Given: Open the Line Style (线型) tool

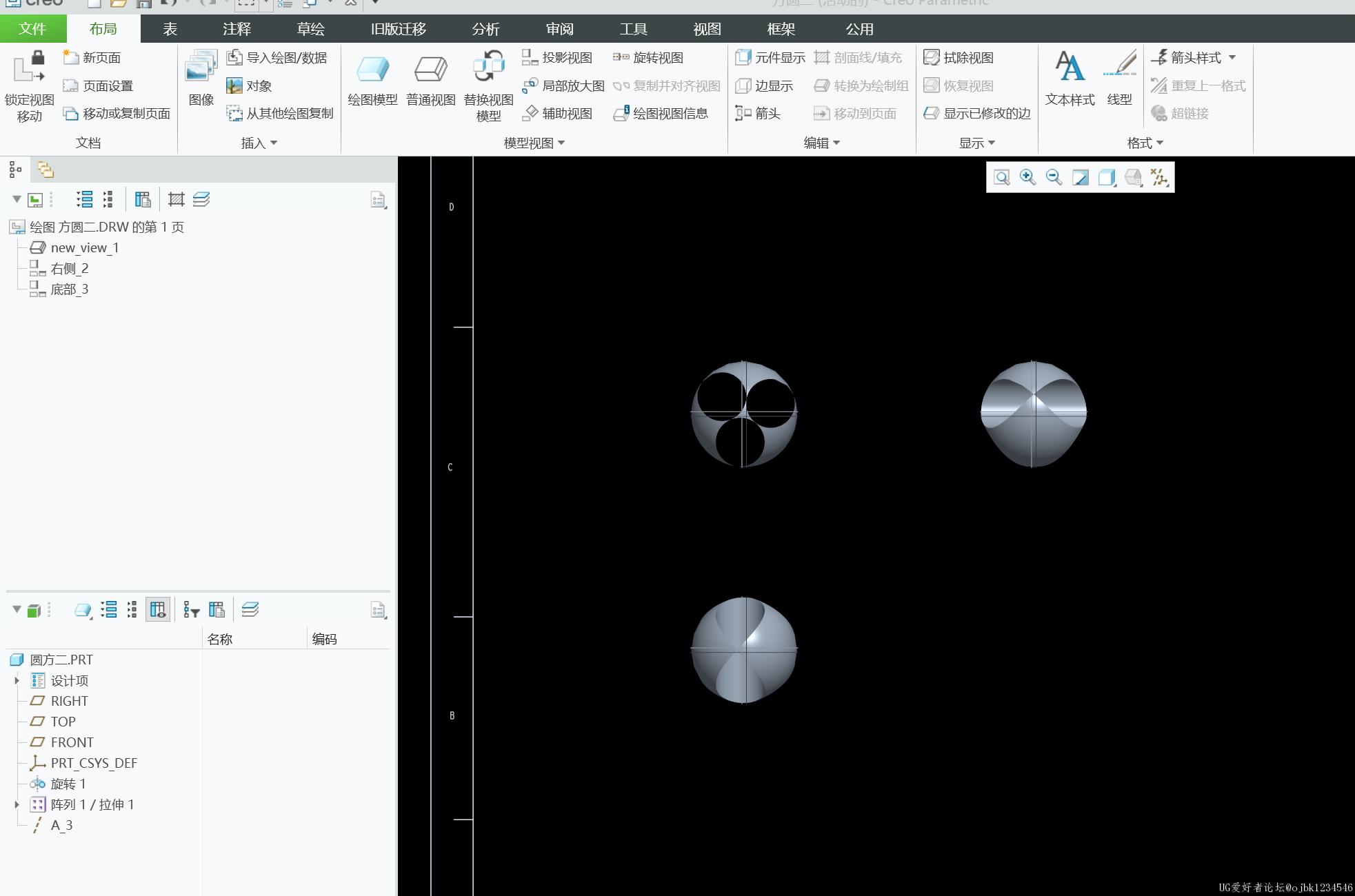Looking at the screenshot, I should 1119,79.
